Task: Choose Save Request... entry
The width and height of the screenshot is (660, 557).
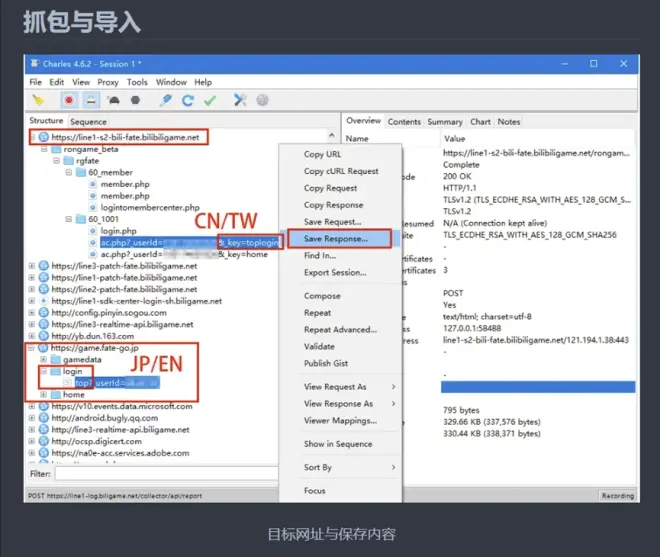Action: point(333,221)
